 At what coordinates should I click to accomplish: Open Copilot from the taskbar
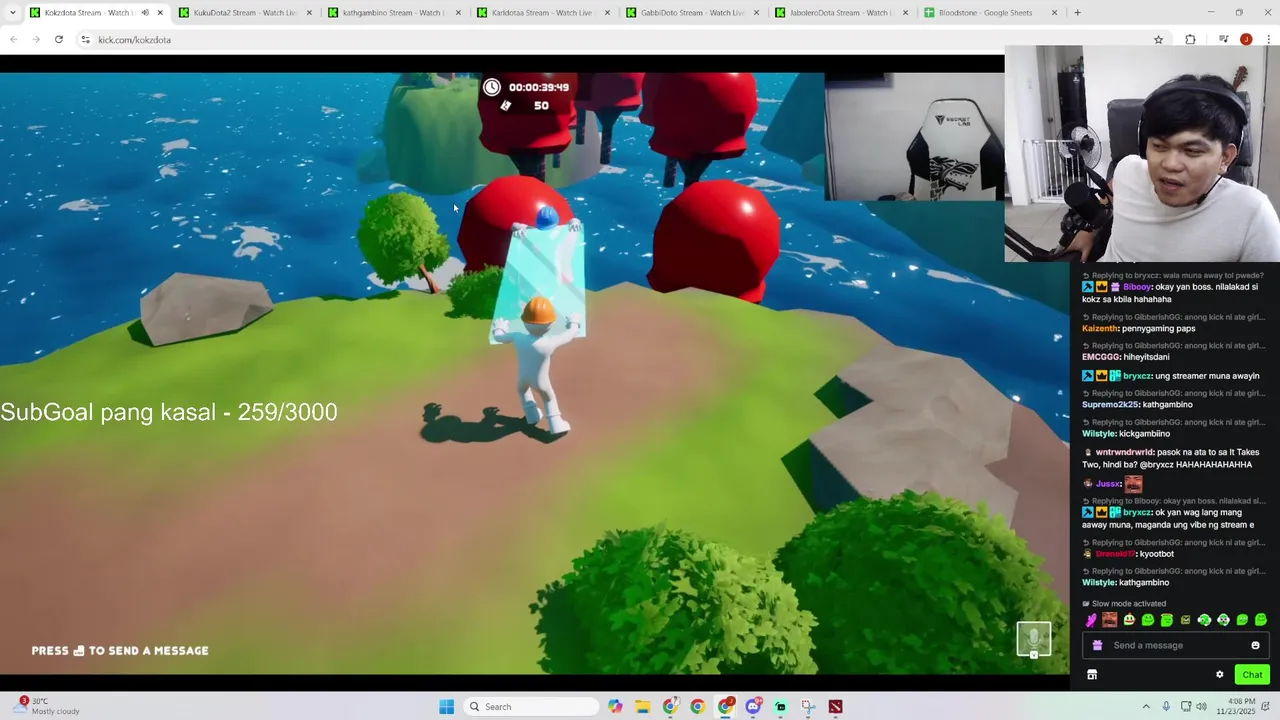click(x=615, y=707)
